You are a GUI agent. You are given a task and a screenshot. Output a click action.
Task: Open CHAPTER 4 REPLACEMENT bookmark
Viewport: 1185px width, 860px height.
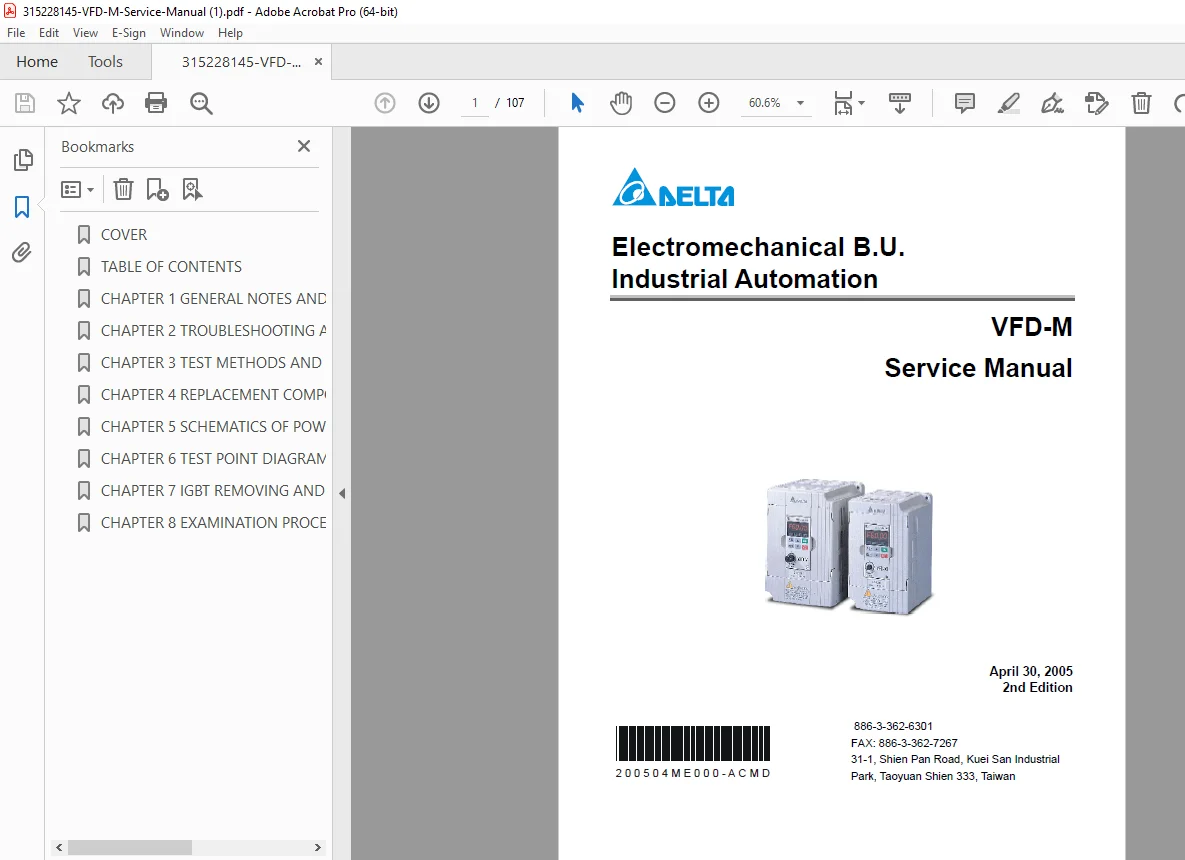pyautogui.click(x=213, y=394)
